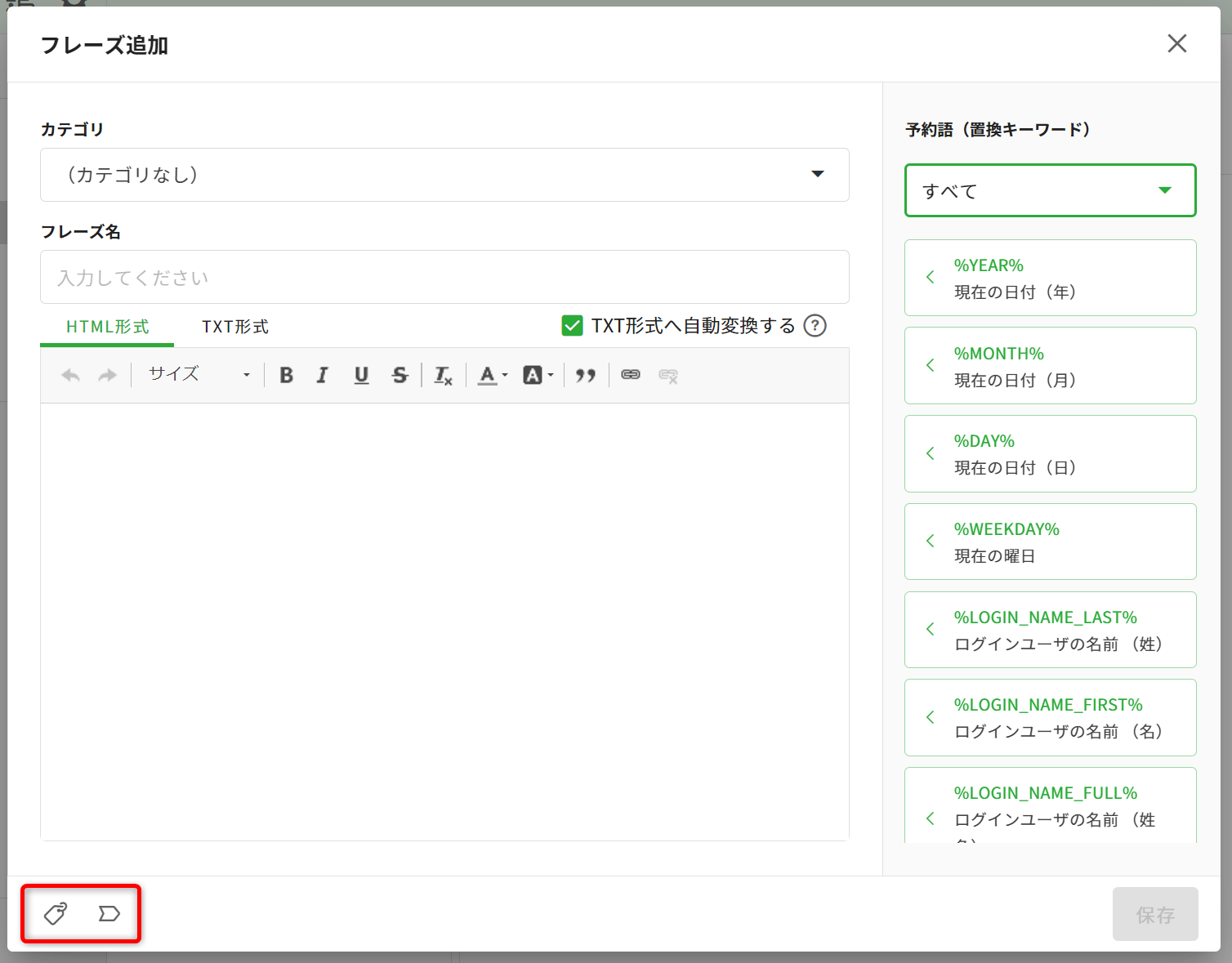Viewport: 1232px width, 963px height.
Task: Switch to the TXT形式 tab
Action: [x=235, y=327]
